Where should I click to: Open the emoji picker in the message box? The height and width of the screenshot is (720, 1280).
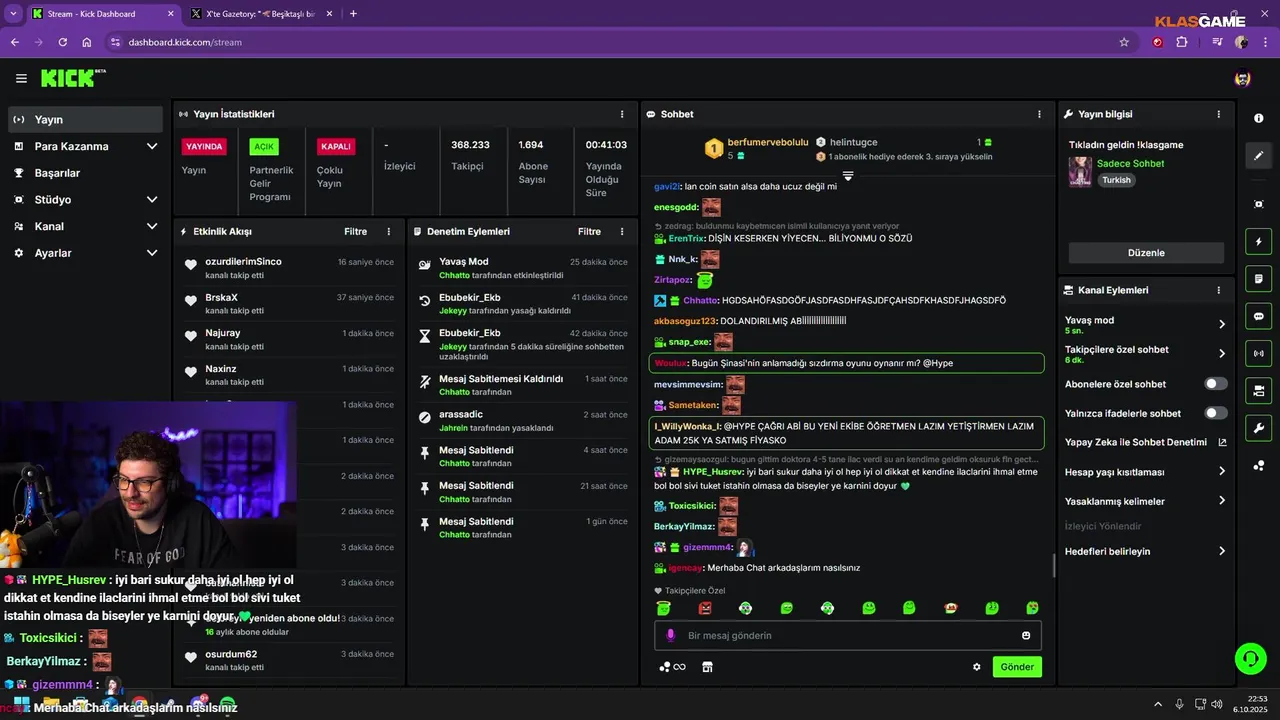coord(1026,636)
